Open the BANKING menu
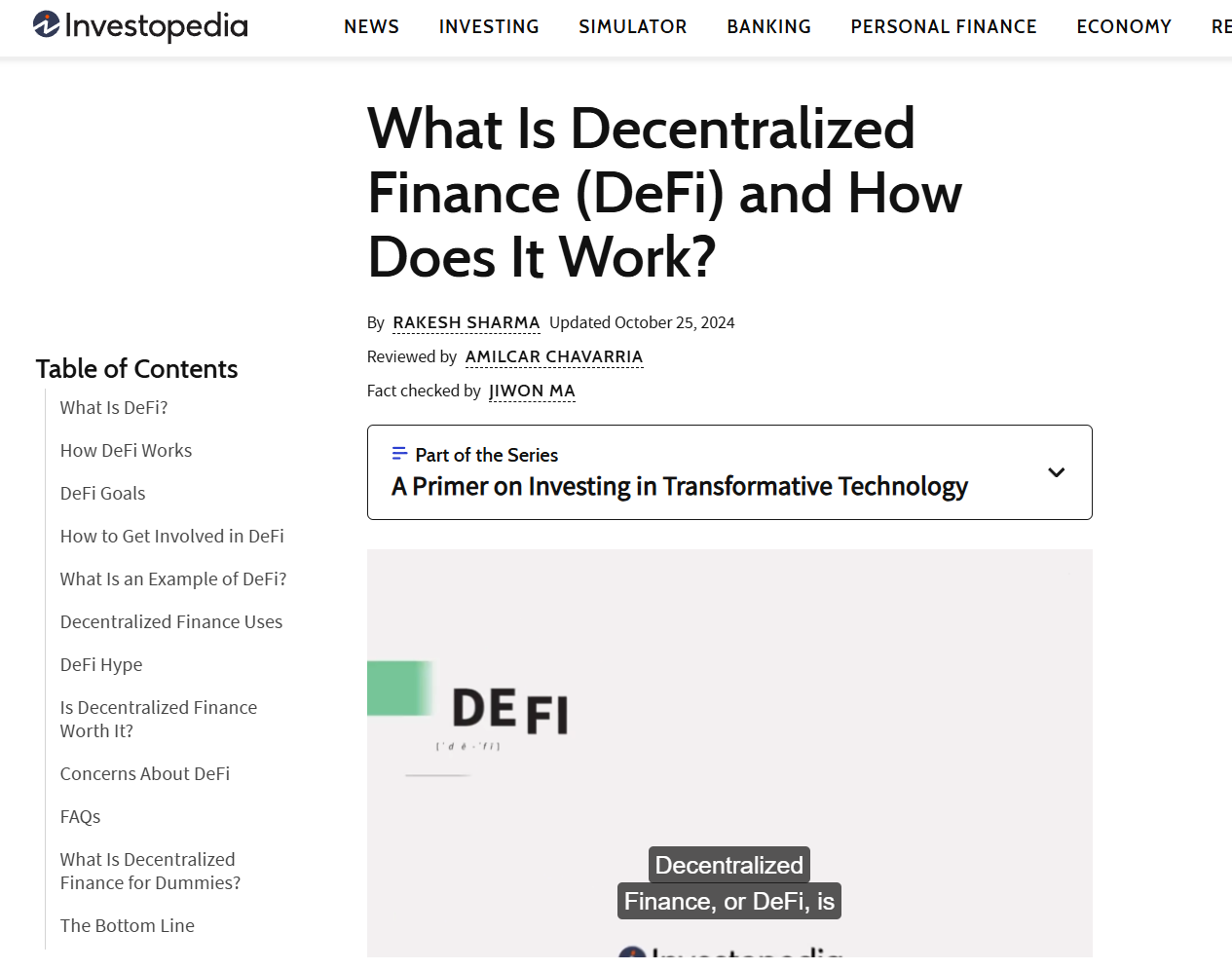The height and width of the screenshot is (970, 1232). tap(768, 27)
